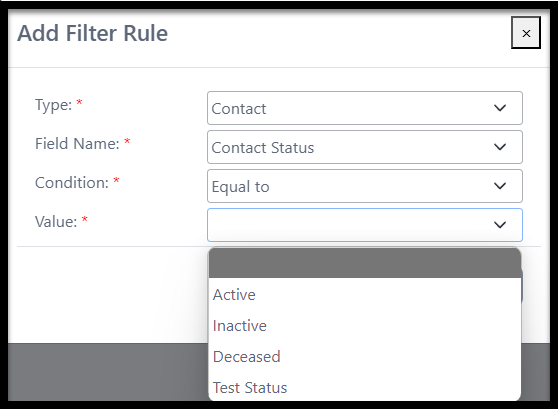Open the Condition dropdown showing Equal to

pos(365,186)
